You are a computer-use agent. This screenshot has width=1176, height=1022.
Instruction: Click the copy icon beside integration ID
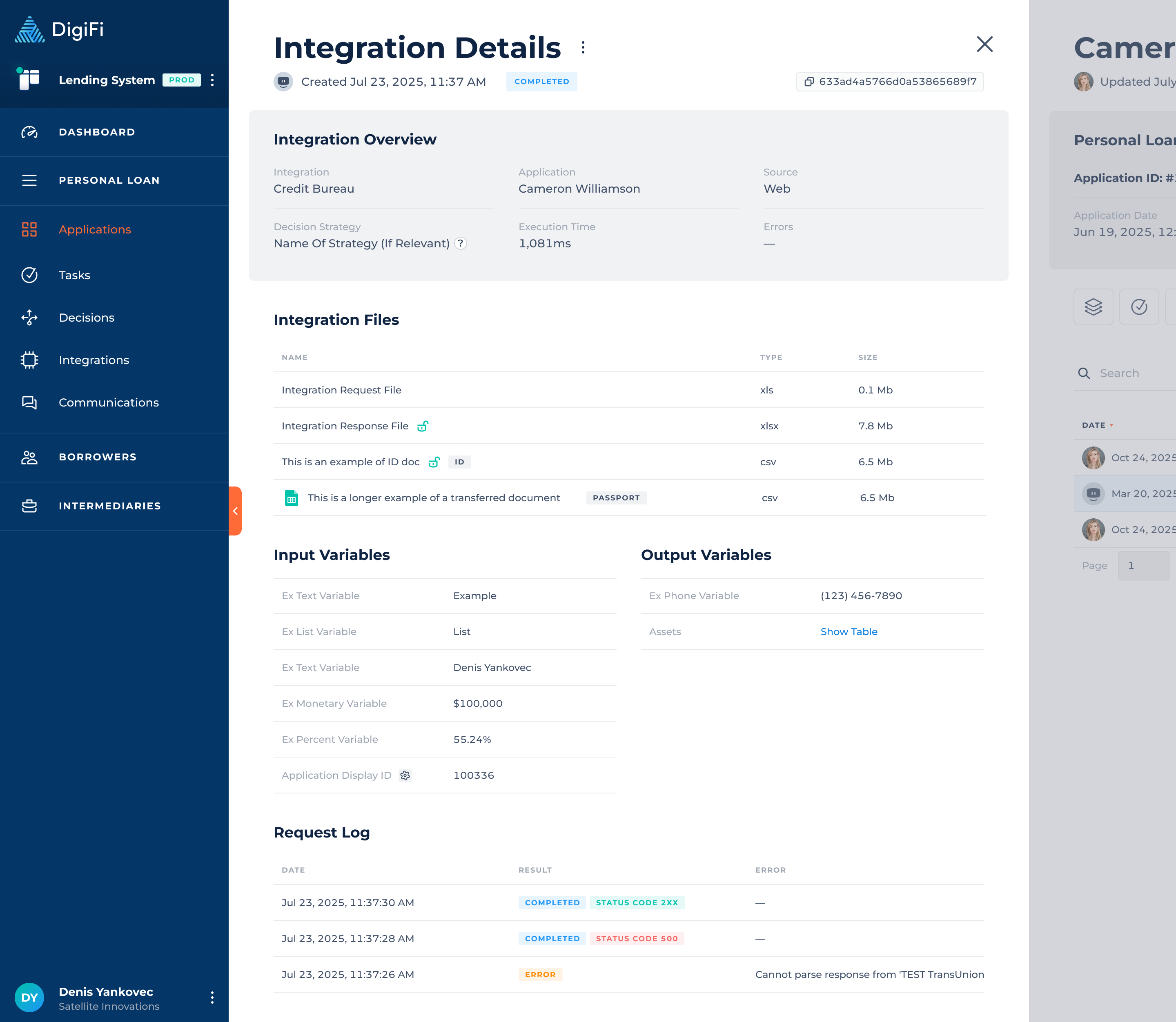(x=808, y=82)
